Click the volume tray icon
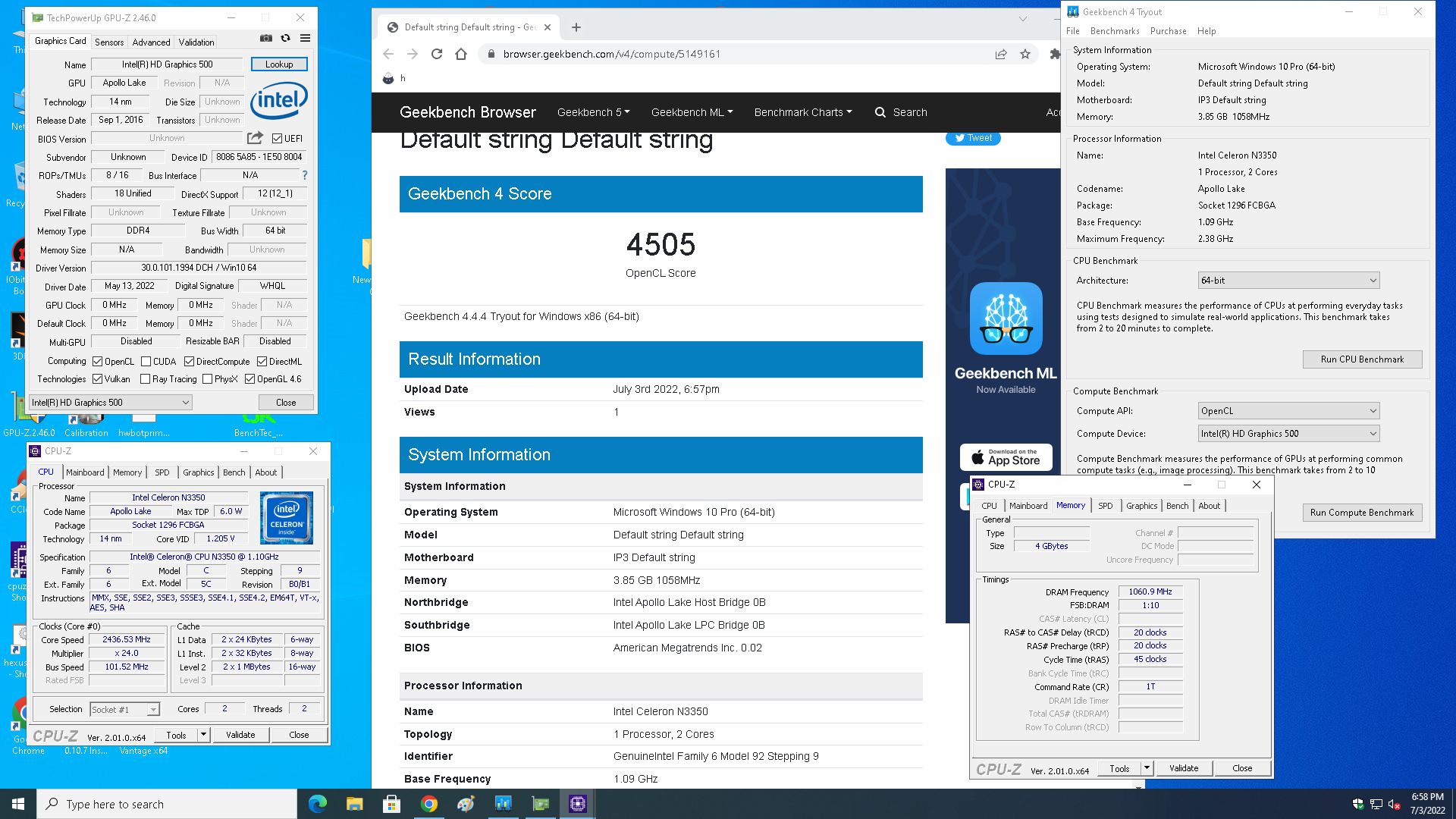 point(1394,804)
